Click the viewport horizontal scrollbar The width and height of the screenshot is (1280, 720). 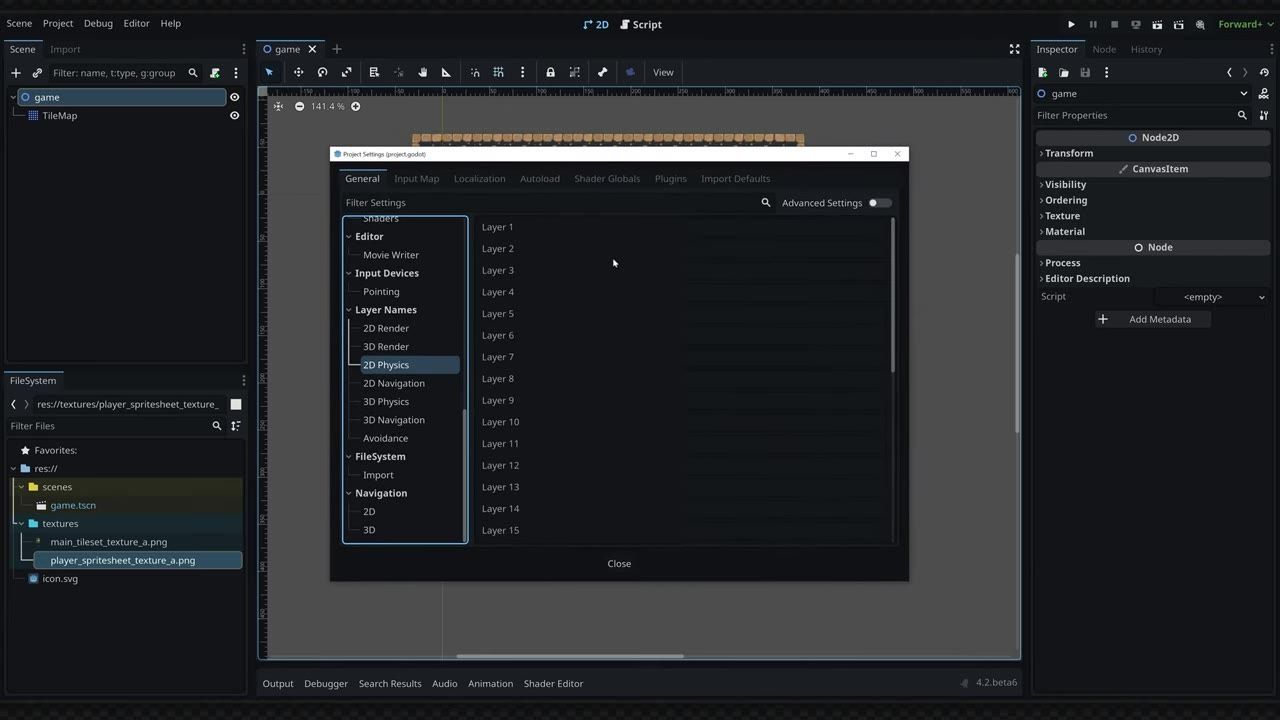[570, 656]
